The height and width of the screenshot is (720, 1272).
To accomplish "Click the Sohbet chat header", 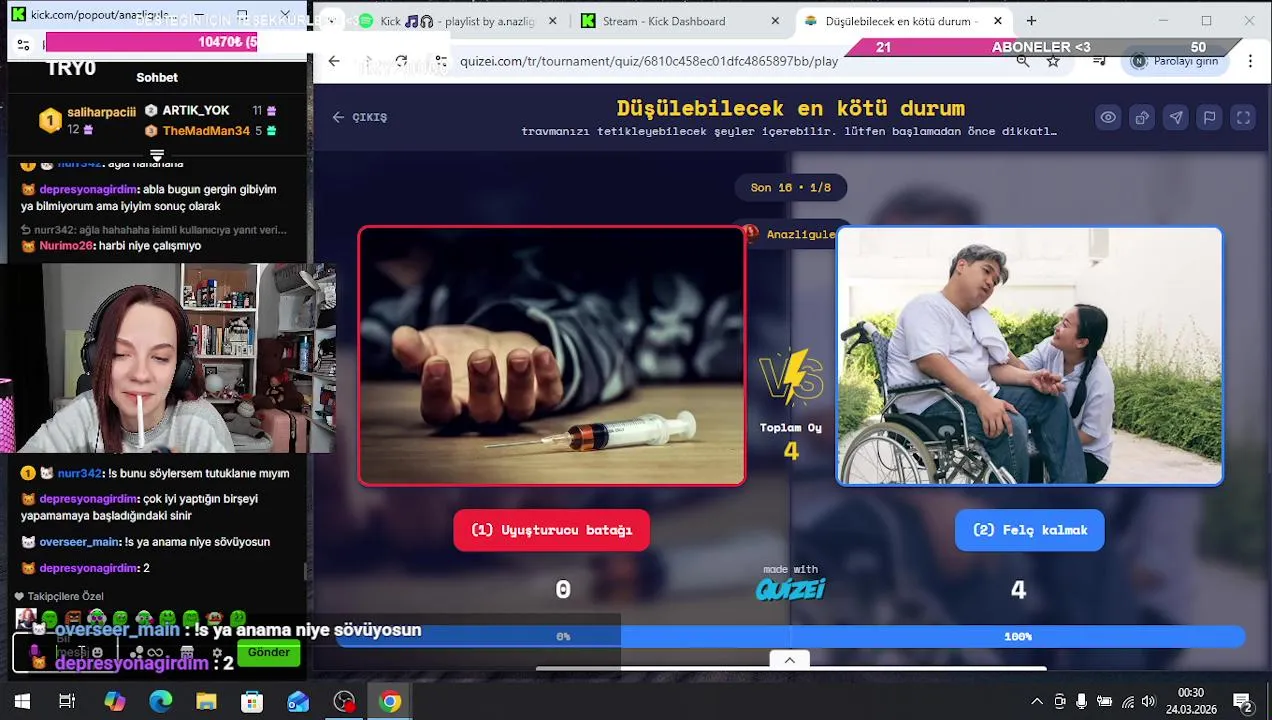I will point(157,77).
